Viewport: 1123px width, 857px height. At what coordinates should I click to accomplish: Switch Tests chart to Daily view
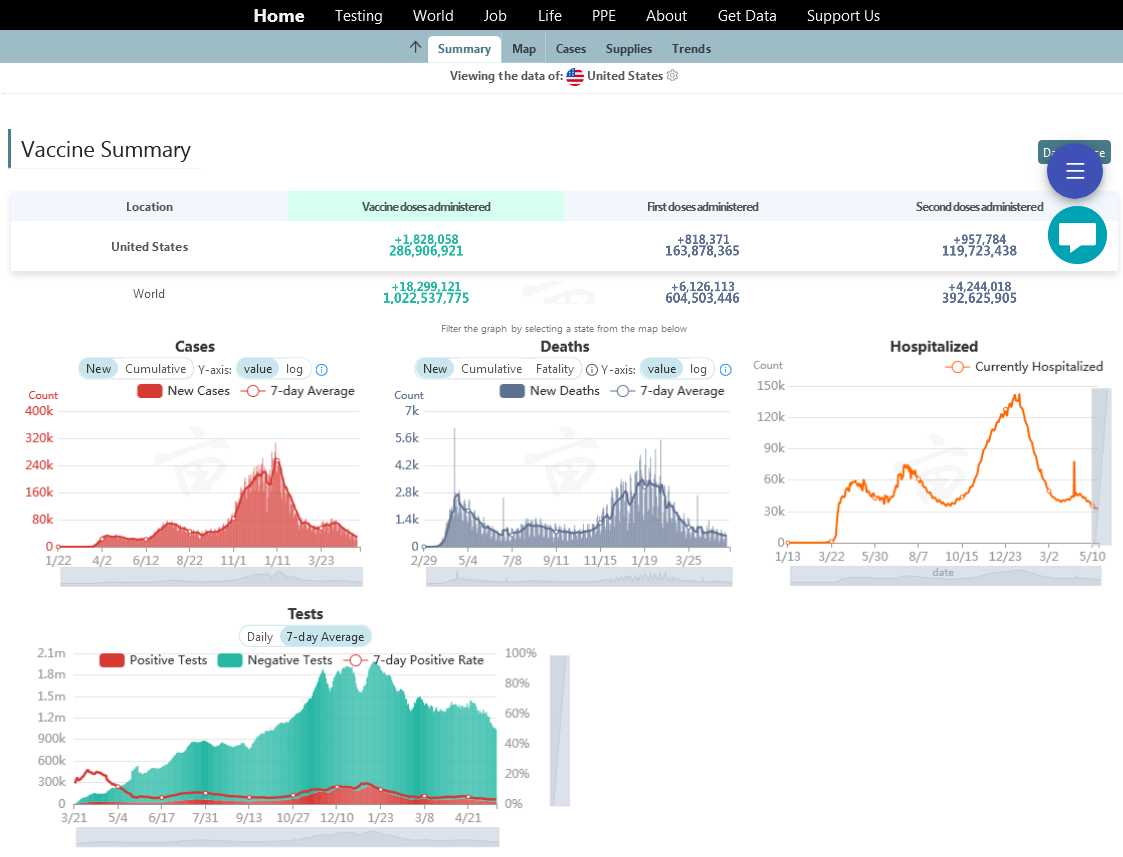tap(260, 637)
